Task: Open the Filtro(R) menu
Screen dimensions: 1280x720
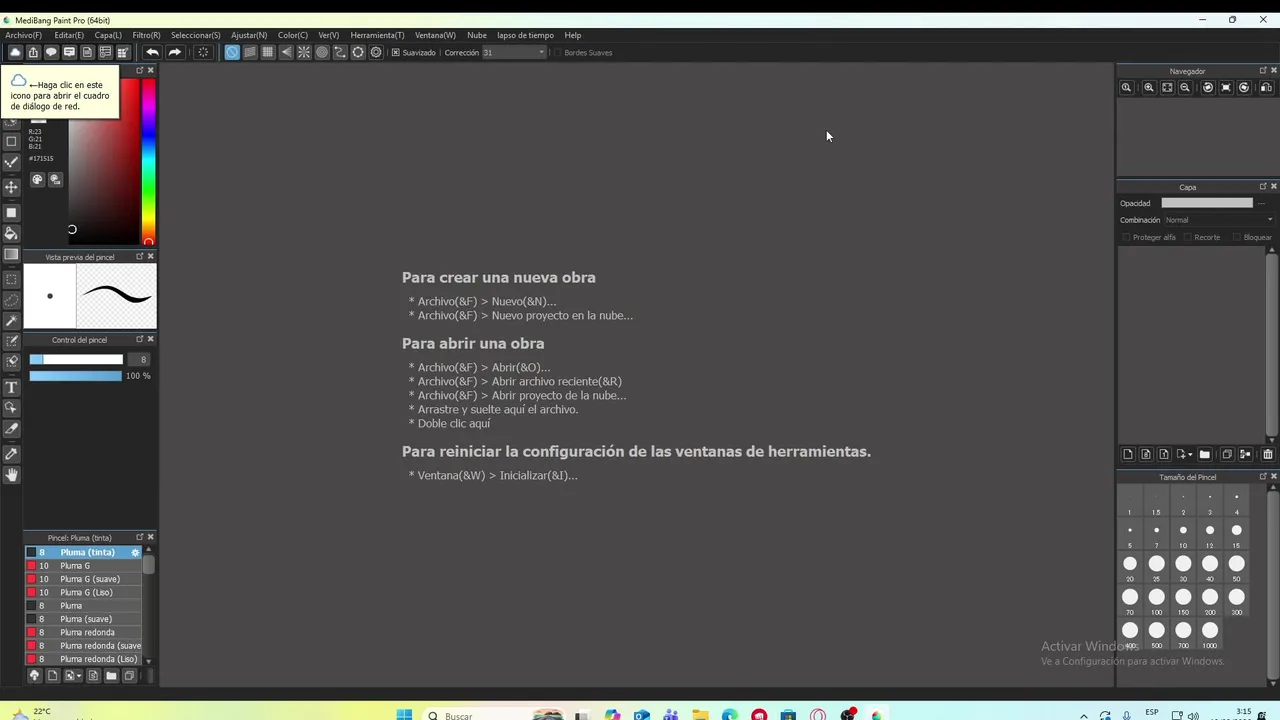Action: click(x=146, y=35)
